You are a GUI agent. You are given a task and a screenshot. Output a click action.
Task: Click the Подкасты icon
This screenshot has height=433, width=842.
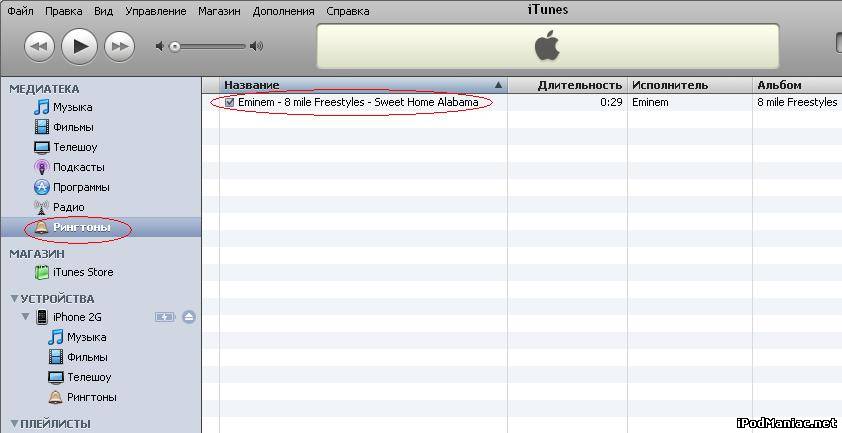41,167
